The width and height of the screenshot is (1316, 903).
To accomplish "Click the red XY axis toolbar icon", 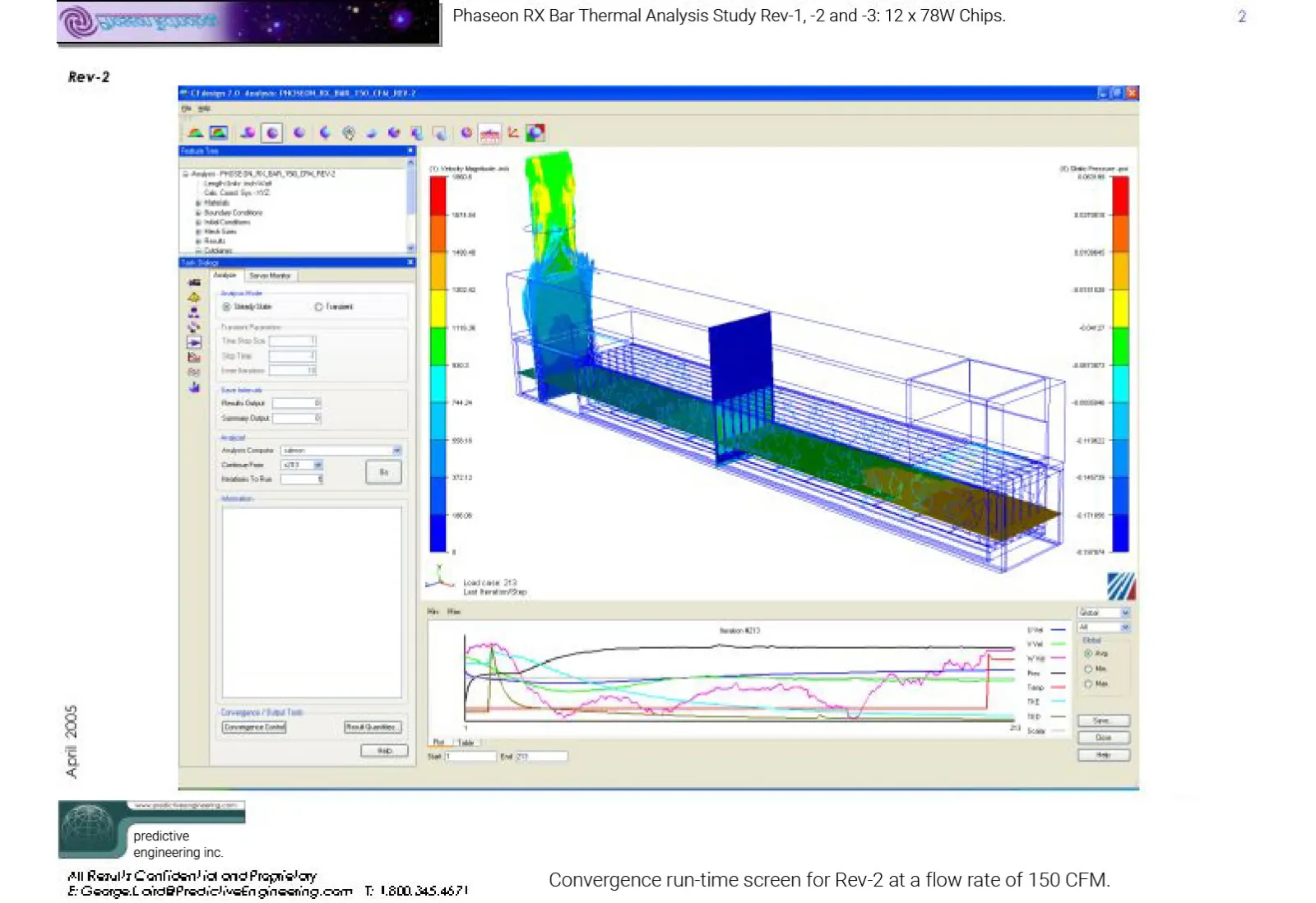I will click(513, 132).
